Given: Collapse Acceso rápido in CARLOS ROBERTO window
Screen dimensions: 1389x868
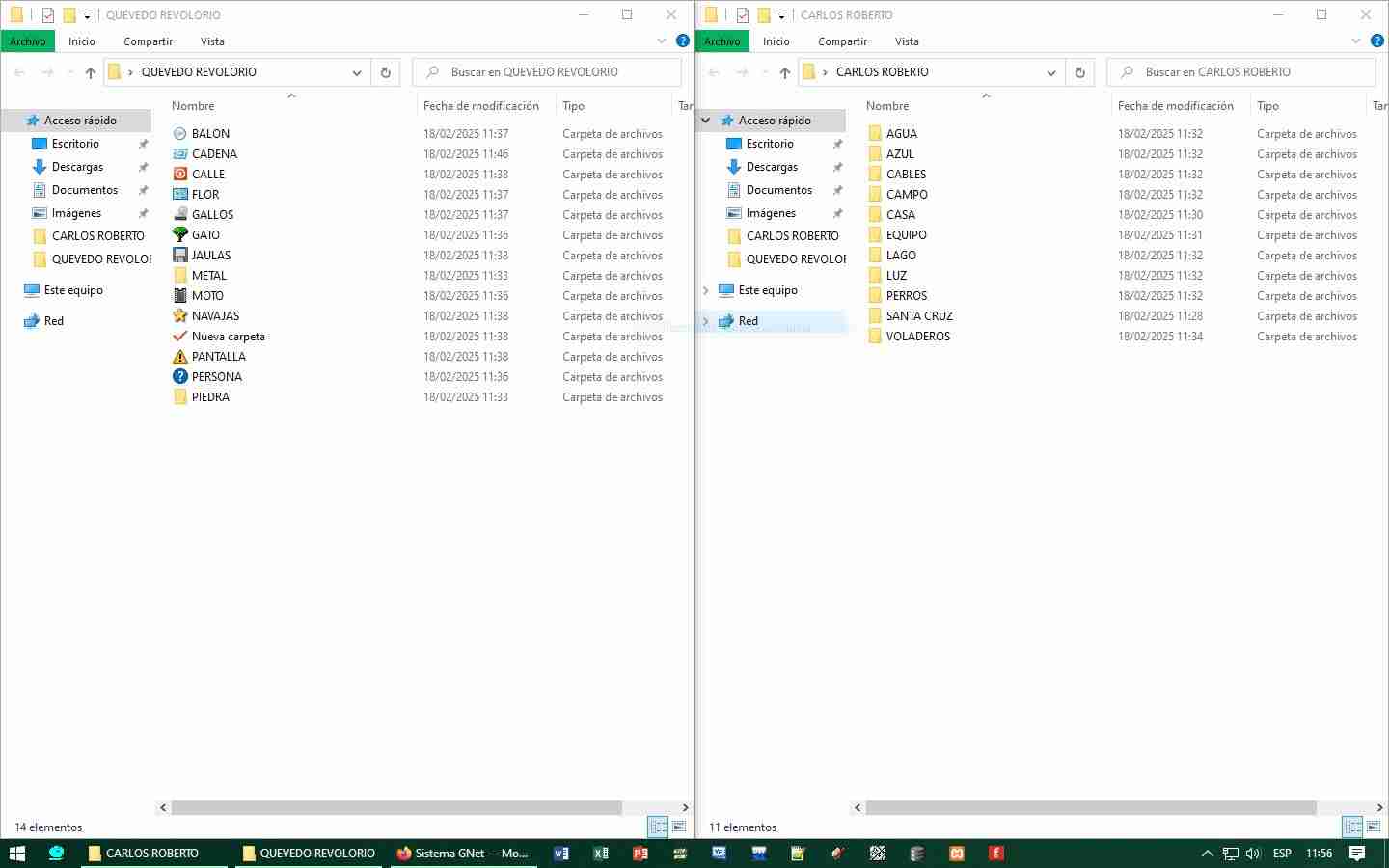Looking at the screenshot, I should 706,121.
